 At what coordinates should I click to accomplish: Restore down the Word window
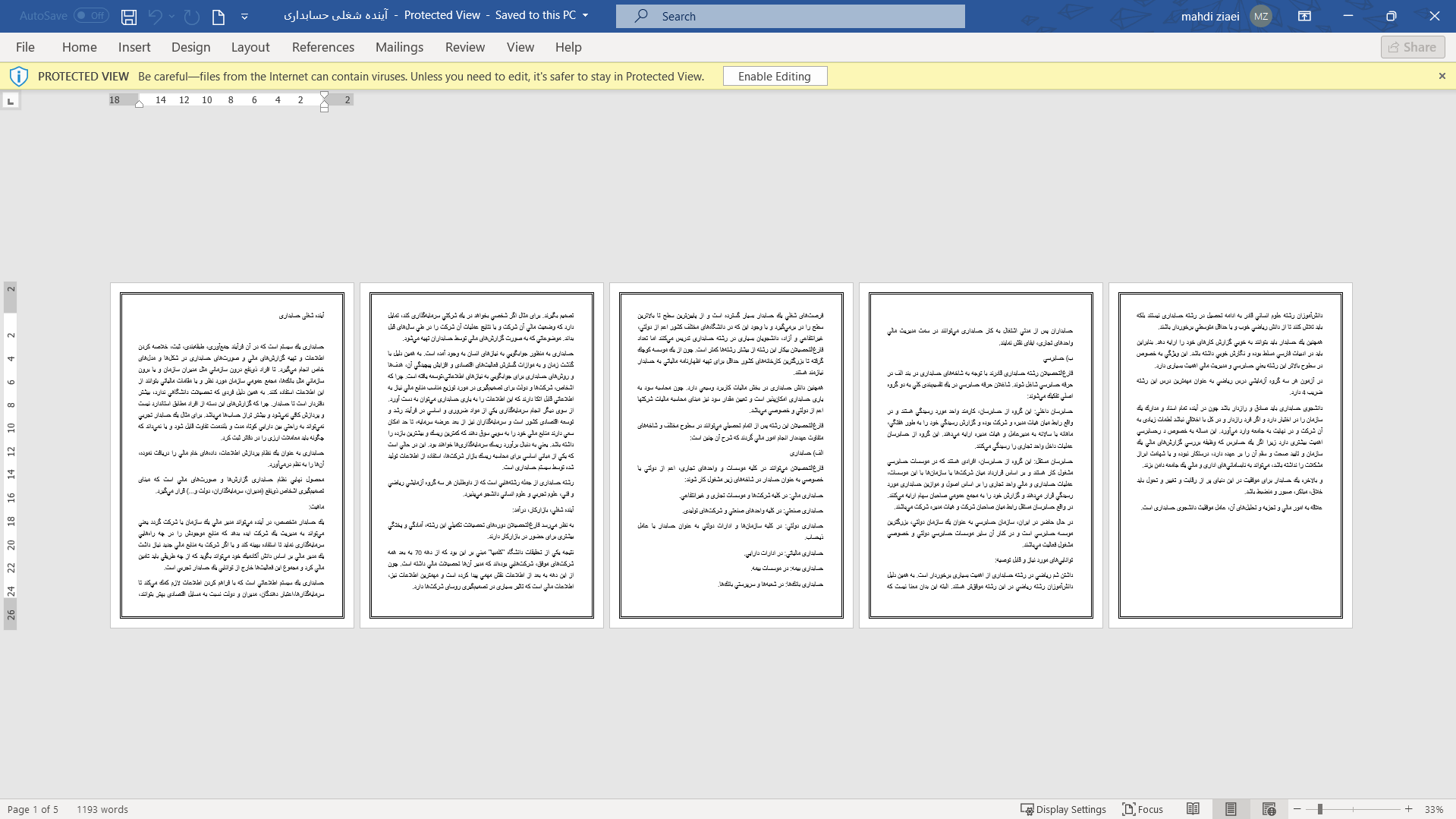click(x=1391, y=16)
